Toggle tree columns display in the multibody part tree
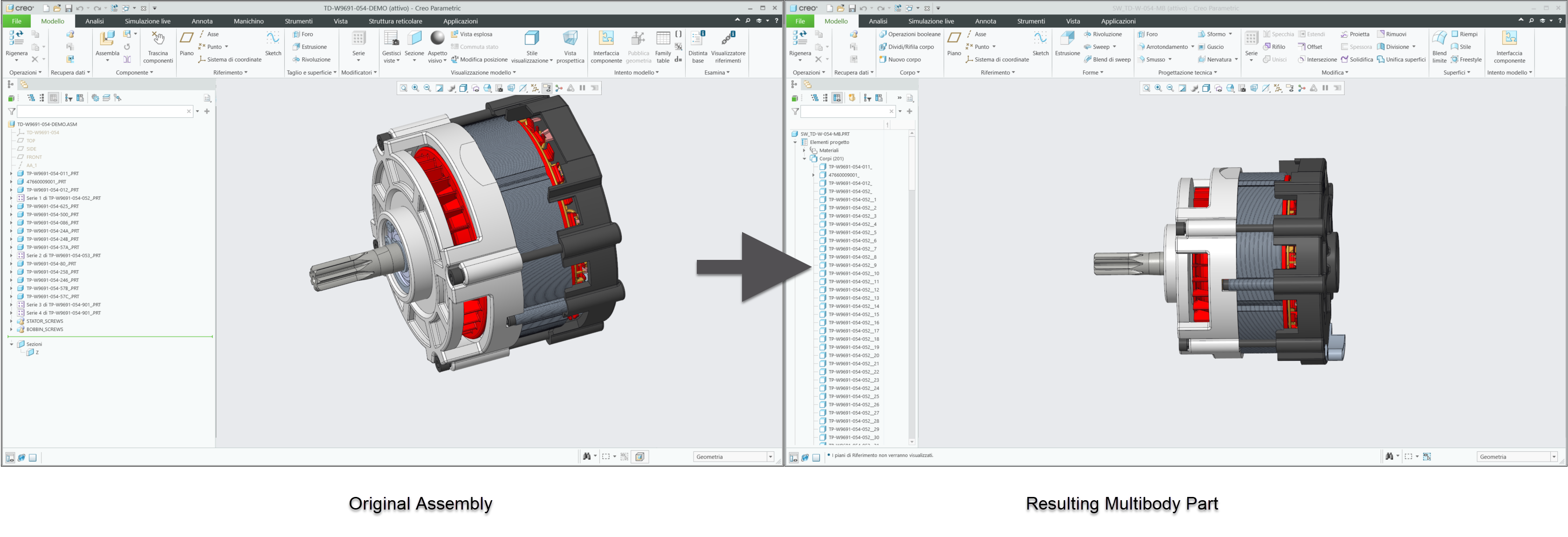Screen dimensions: 1568x537 pyautogui.click(x=837, y=98)
